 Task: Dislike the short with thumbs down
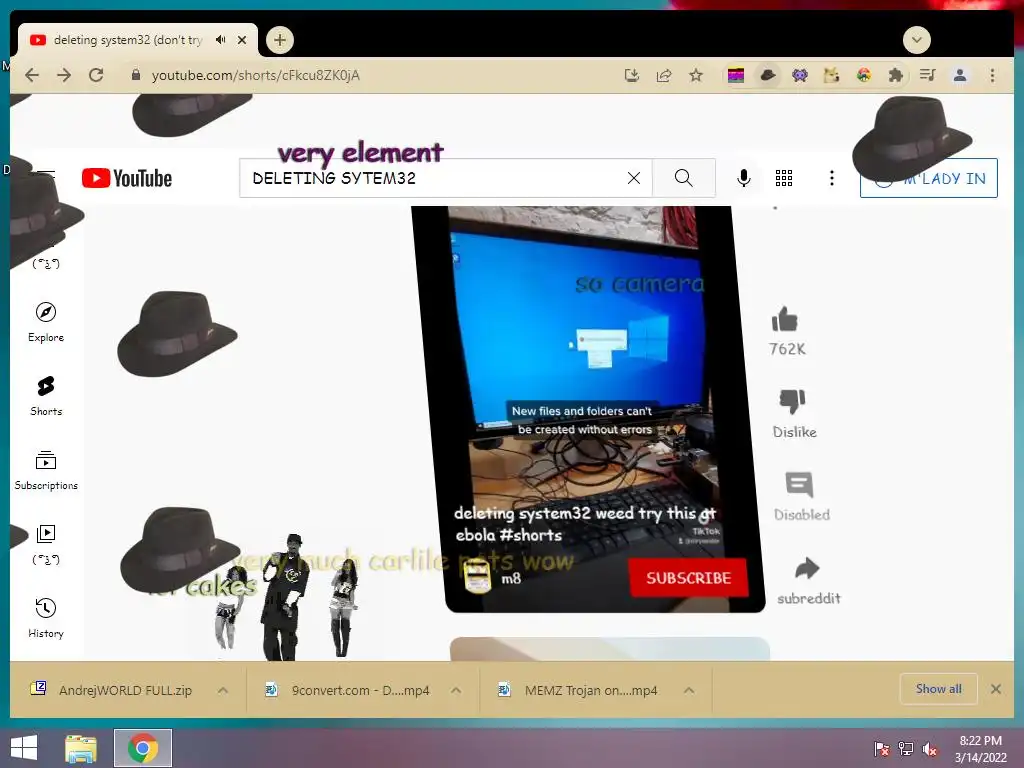click(x=793, y=401)
